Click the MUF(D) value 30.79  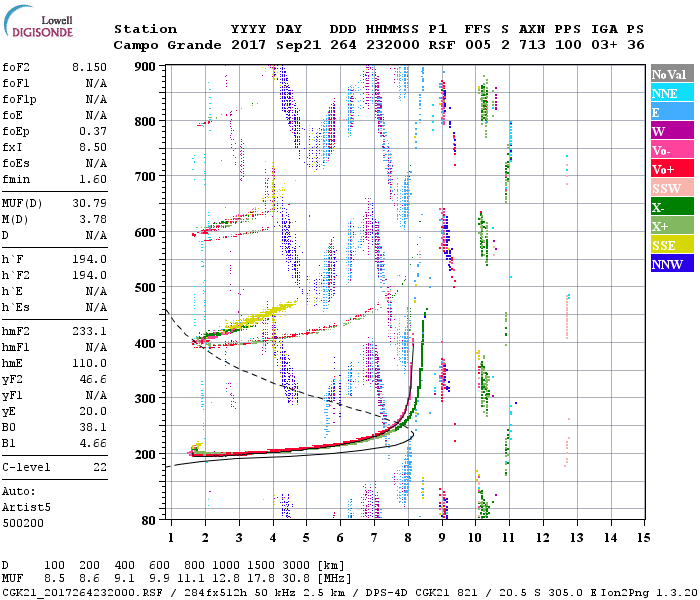tap(89, 204)
